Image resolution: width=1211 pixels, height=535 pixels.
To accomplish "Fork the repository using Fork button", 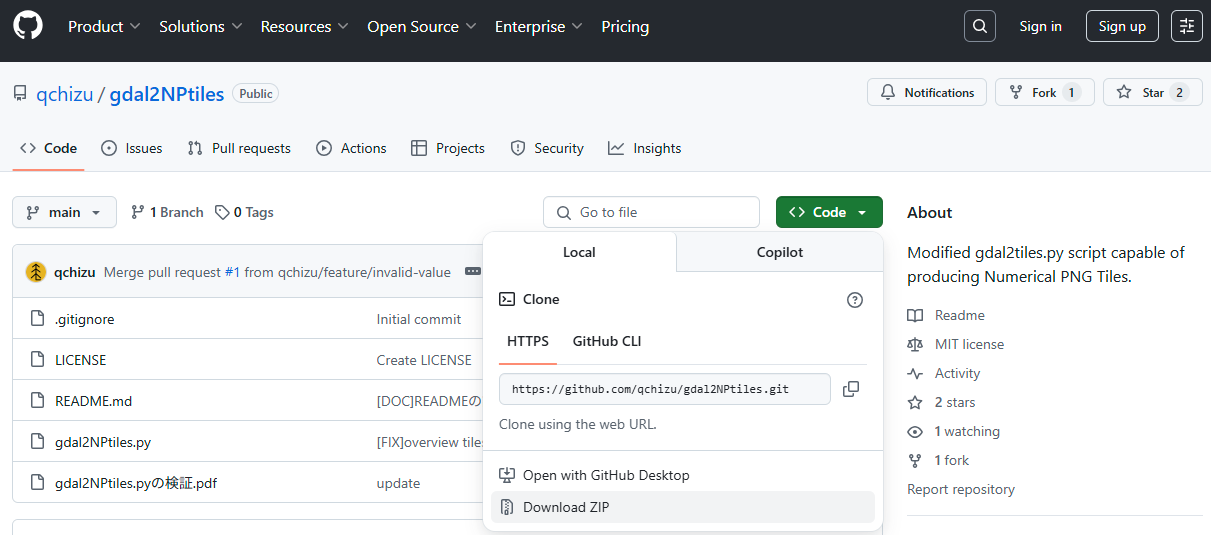I will 1045,92.
